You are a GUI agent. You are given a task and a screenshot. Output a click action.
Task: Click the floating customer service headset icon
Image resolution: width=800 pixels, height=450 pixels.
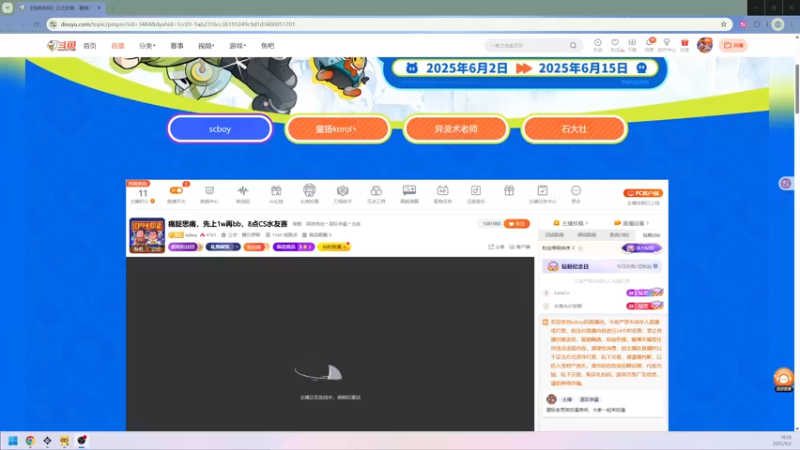784,380
